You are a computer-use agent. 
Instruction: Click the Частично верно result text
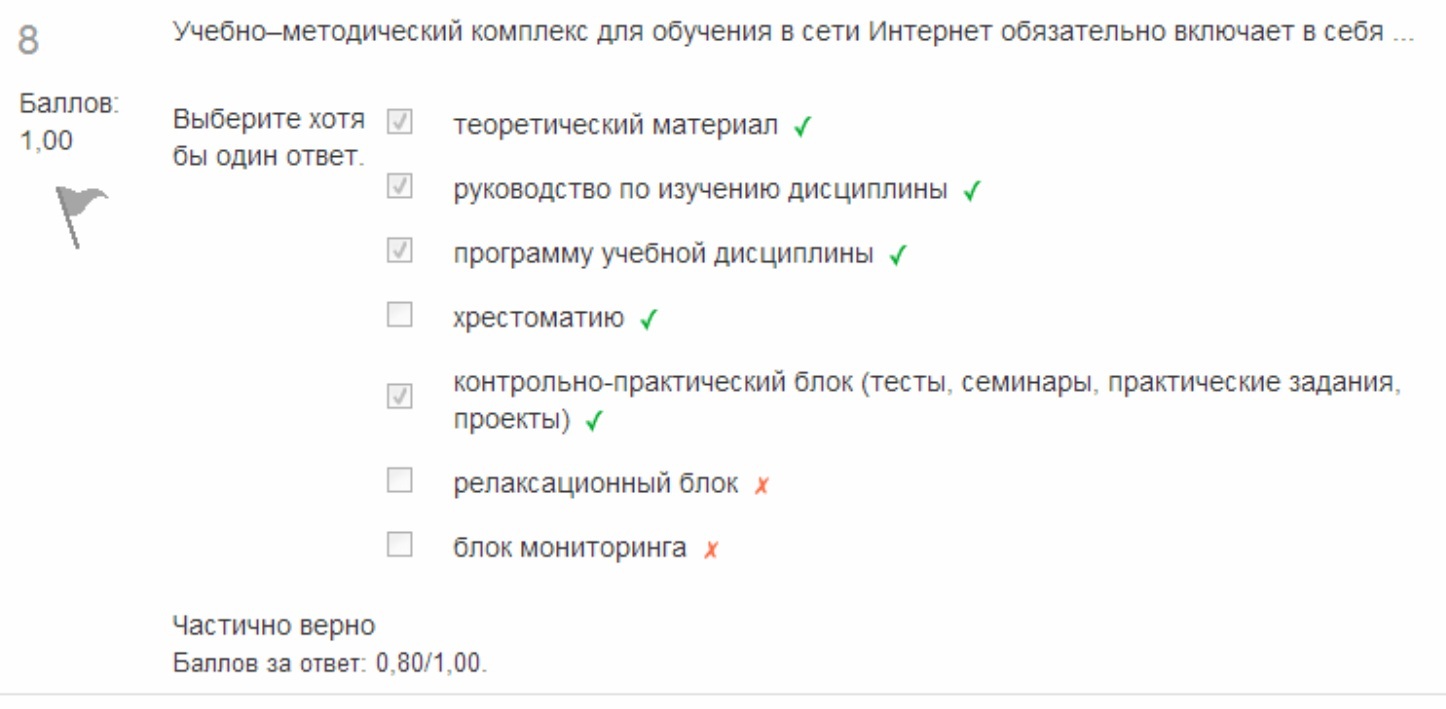[x=274, y=626]
